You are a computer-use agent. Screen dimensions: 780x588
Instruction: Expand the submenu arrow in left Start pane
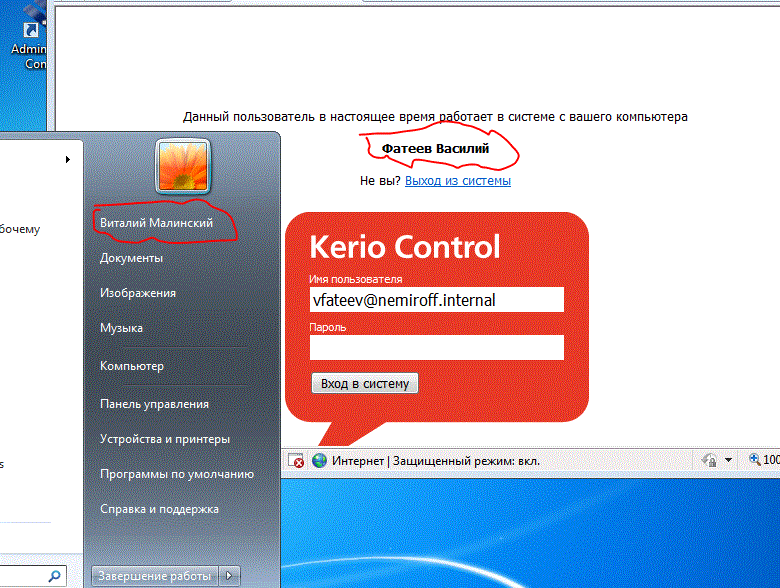point(68,159)
